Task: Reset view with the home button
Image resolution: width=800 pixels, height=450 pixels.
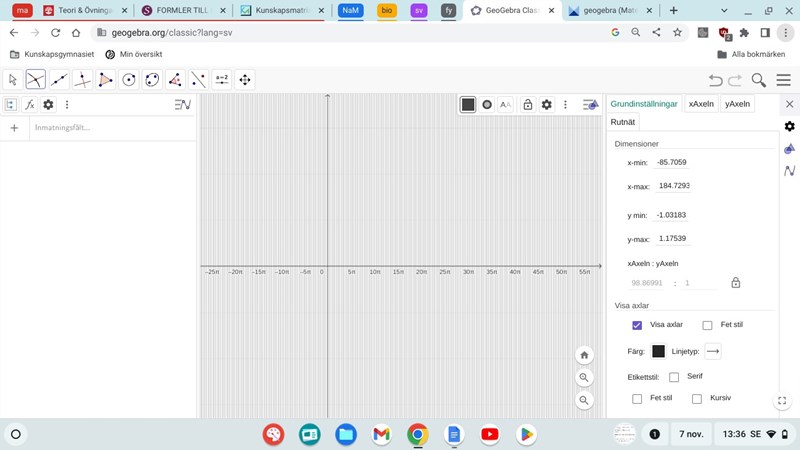Action: [x=584, y=355]
